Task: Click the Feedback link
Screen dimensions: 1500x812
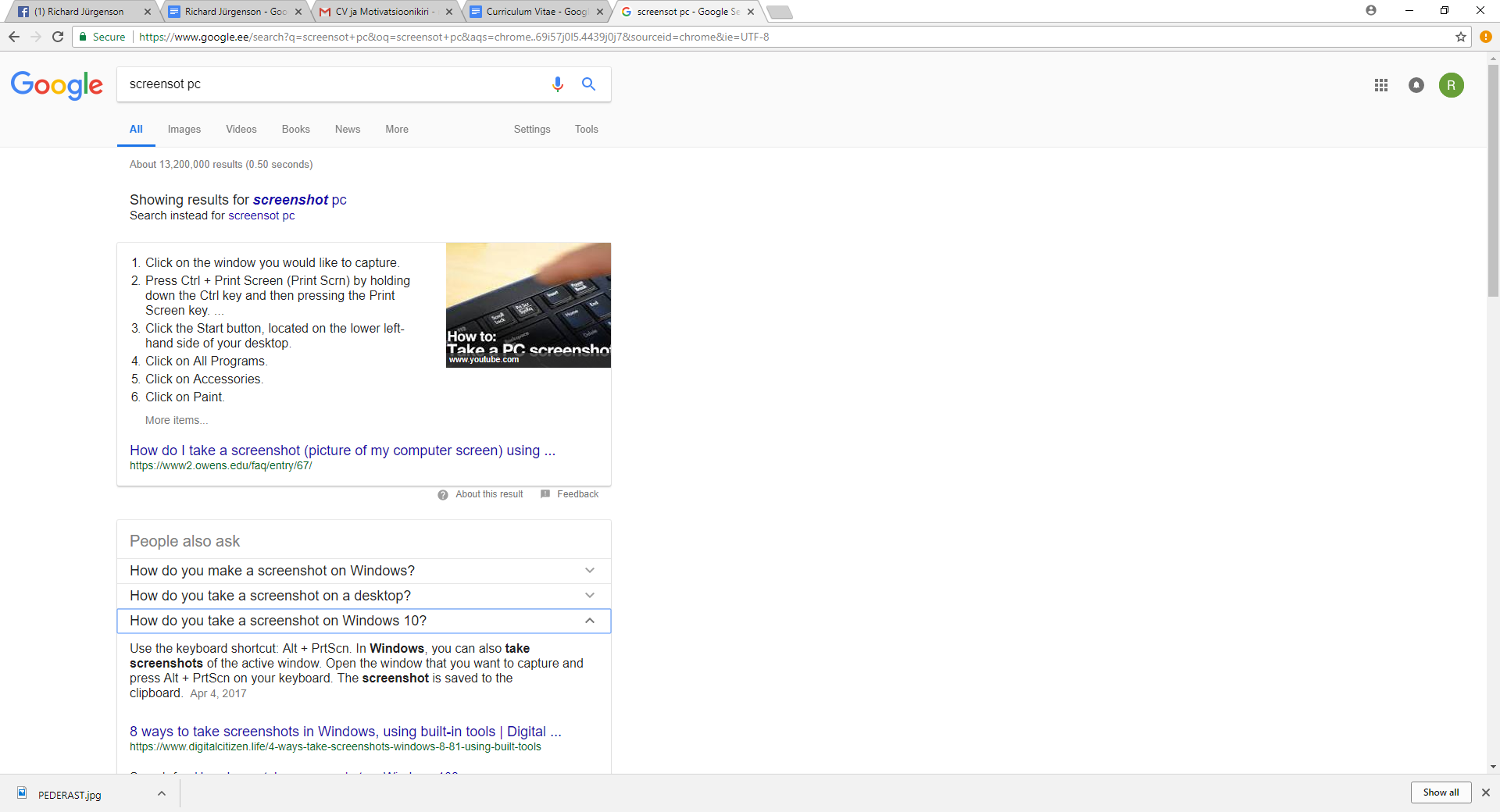Action: pos(578,494)
